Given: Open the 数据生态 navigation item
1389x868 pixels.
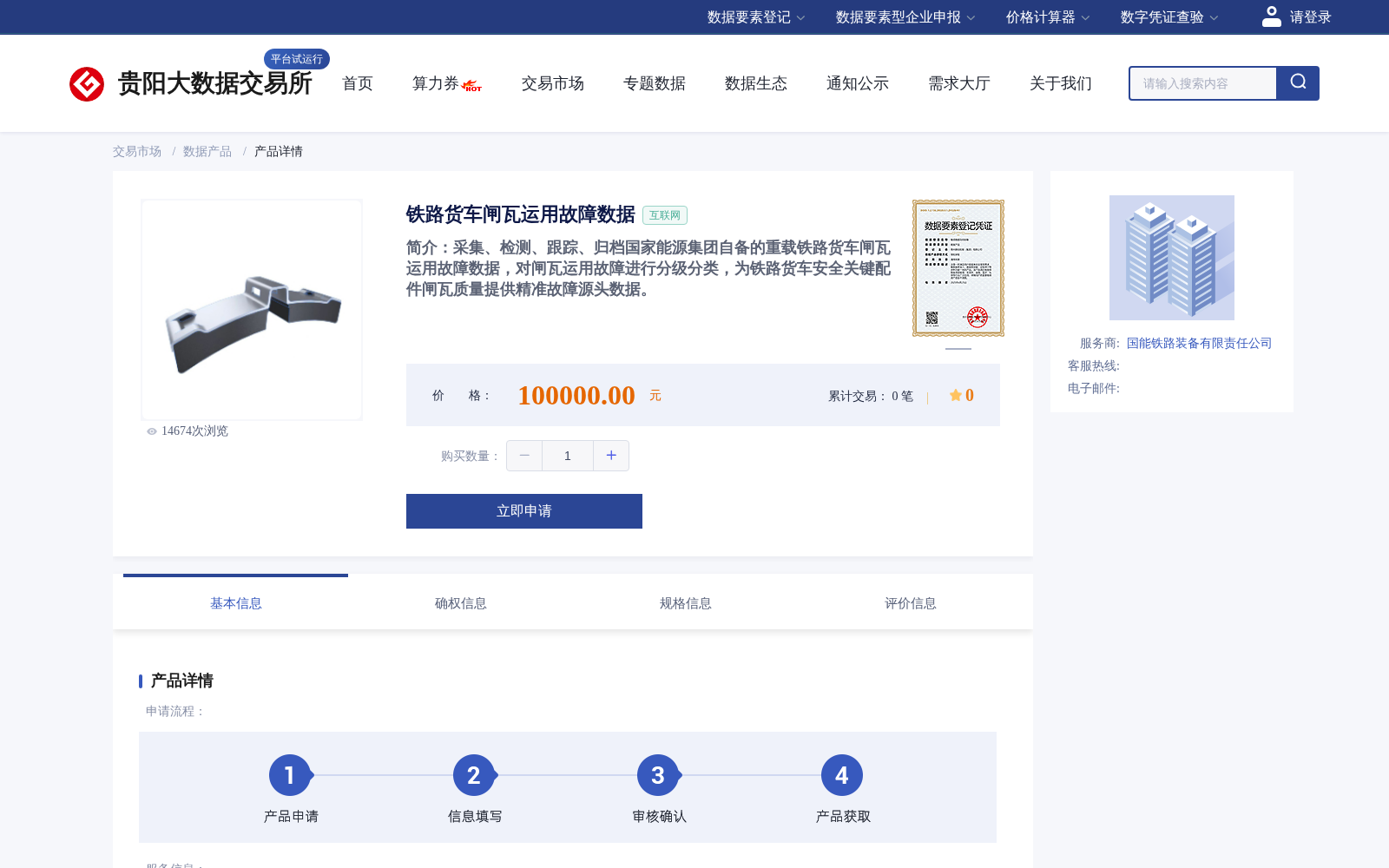Looking at the screenshot, I should [x=756, y=83].
